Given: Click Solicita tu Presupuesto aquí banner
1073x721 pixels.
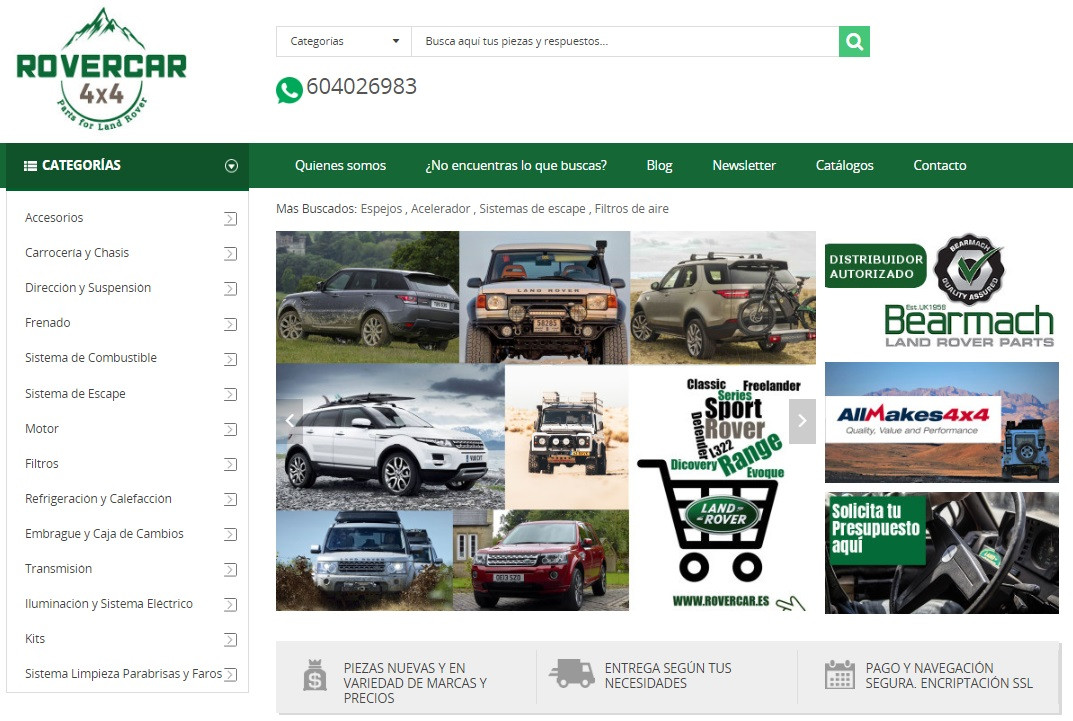Looking at the screenshot, I should click(942, 553).
